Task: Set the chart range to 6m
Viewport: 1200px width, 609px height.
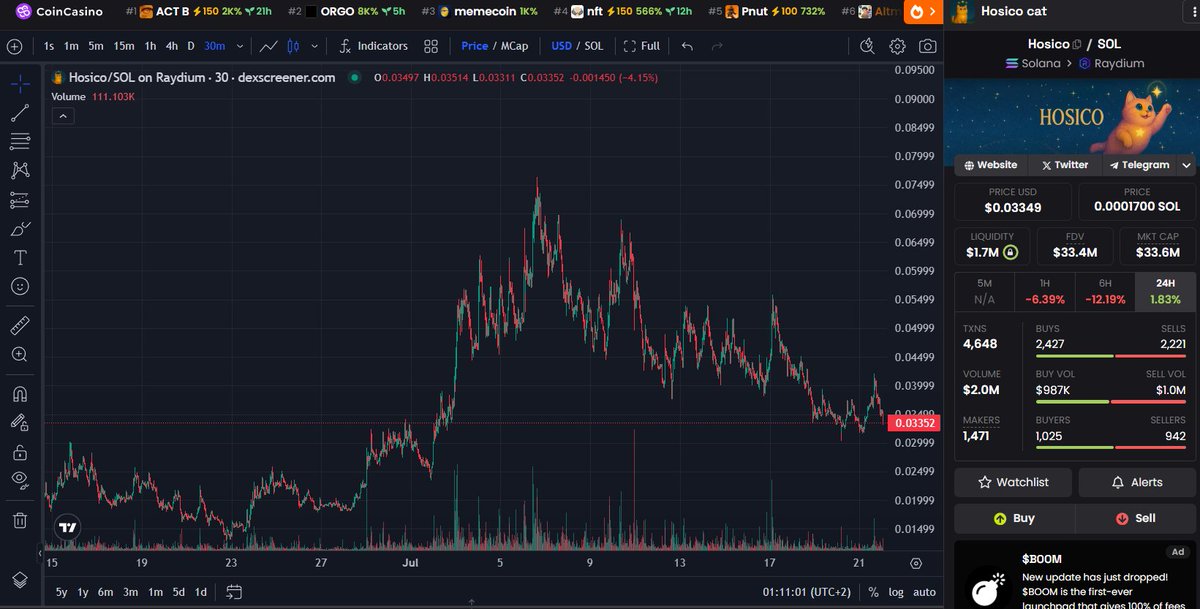Action: [x=106, y=592]
